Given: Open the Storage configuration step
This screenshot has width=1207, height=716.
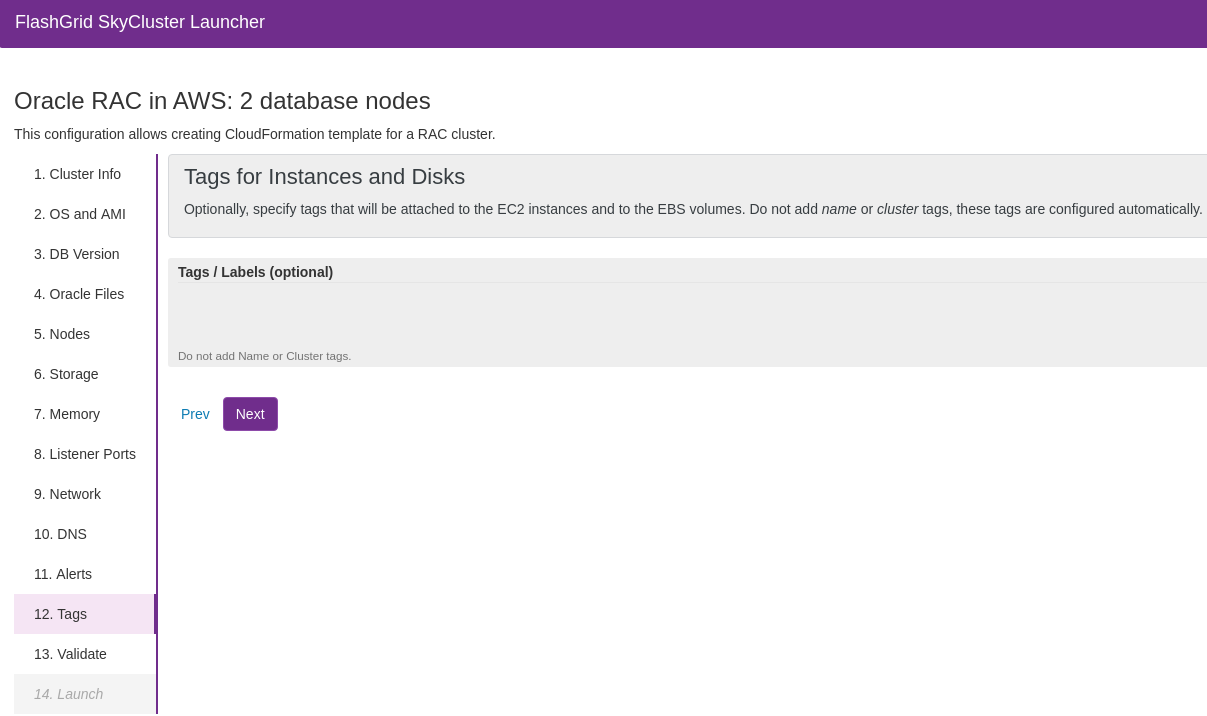Looking at the screenshot, I should tap(66, 374).
